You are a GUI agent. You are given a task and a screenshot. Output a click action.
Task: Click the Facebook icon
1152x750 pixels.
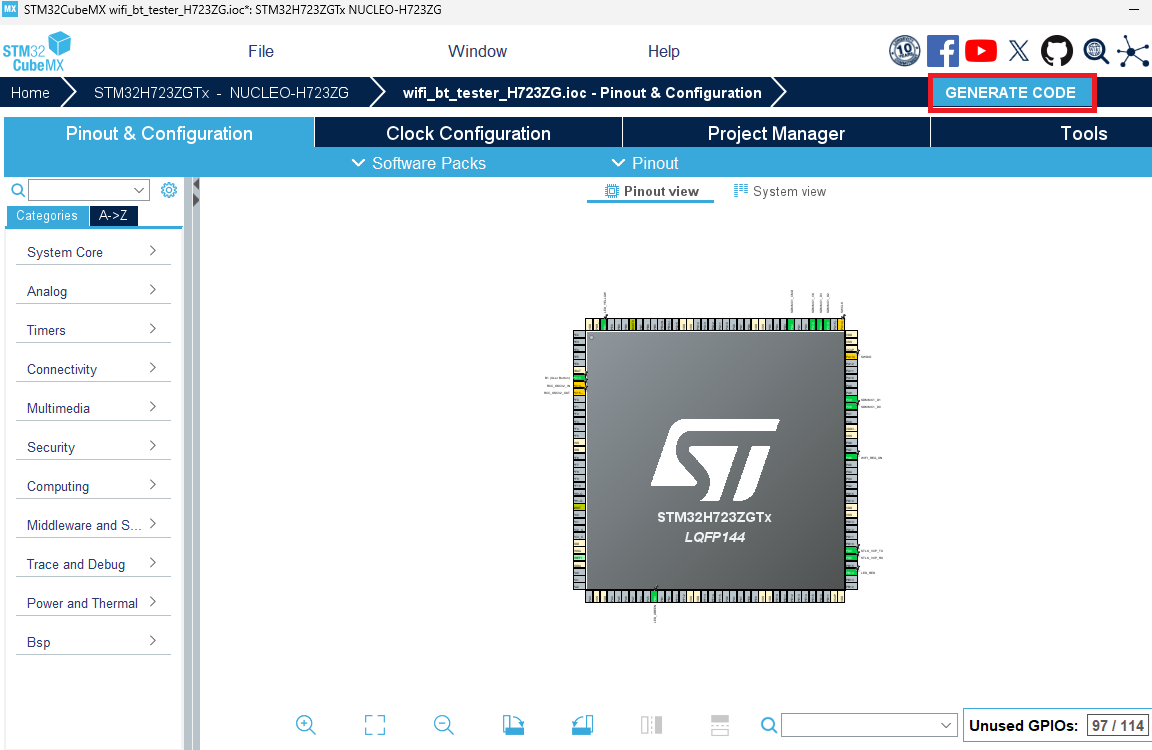[942, 51]
